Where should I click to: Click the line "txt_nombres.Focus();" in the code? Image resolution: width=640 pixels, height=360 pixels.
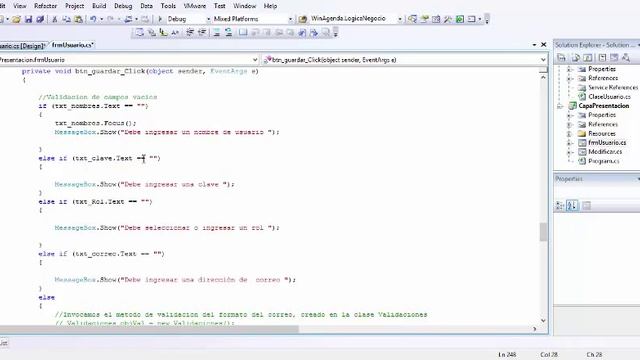coord(96,123)
